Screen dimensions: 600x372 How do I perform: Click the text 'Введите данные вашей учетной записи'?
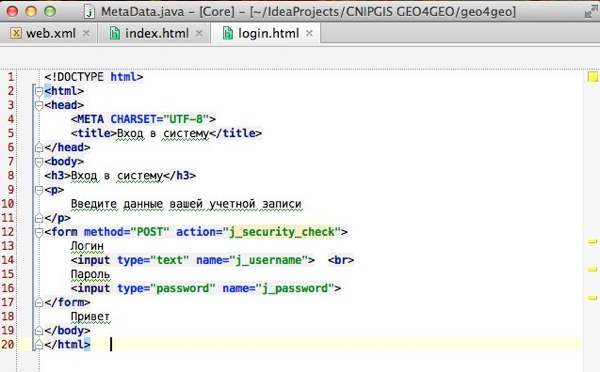pos(186,204)
